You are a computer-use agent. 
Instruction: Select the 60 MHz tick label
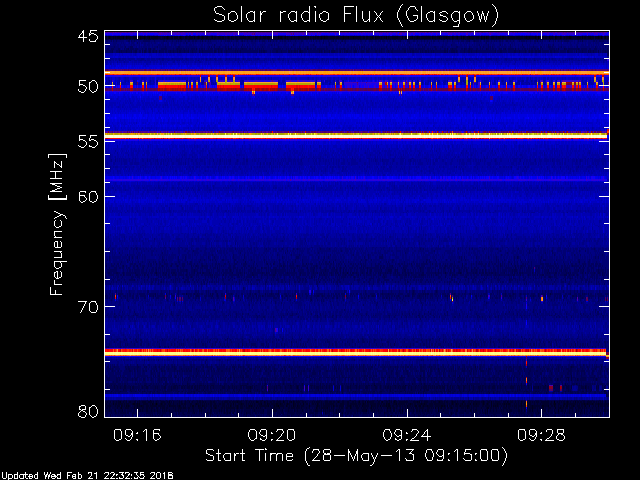(x=88, y=197)
